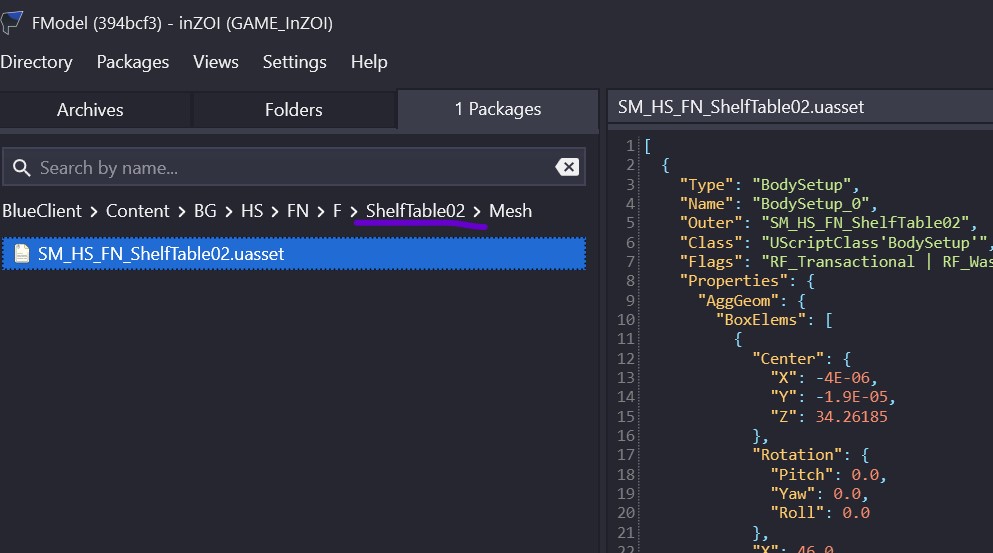This screenshot has height=553, width=993.
Task: Open the Help menu
Action: pyautogui.click(x=369, y=62)
